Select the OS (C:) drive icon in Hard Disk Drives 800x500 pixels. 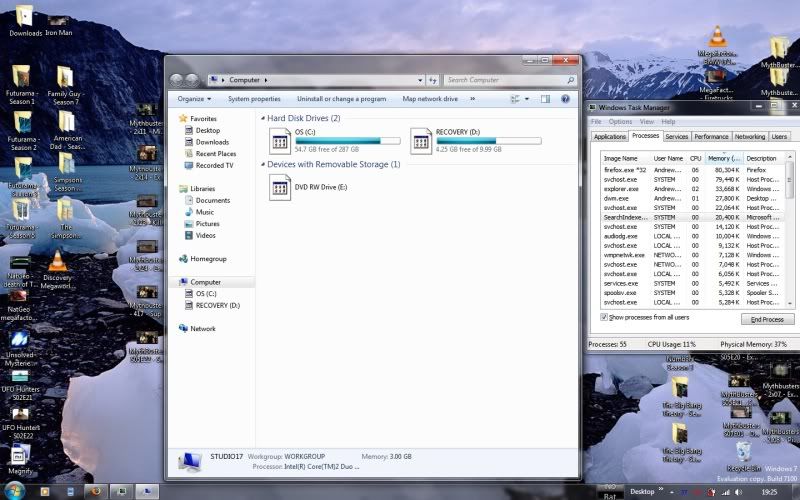click(x=280, y=141)
